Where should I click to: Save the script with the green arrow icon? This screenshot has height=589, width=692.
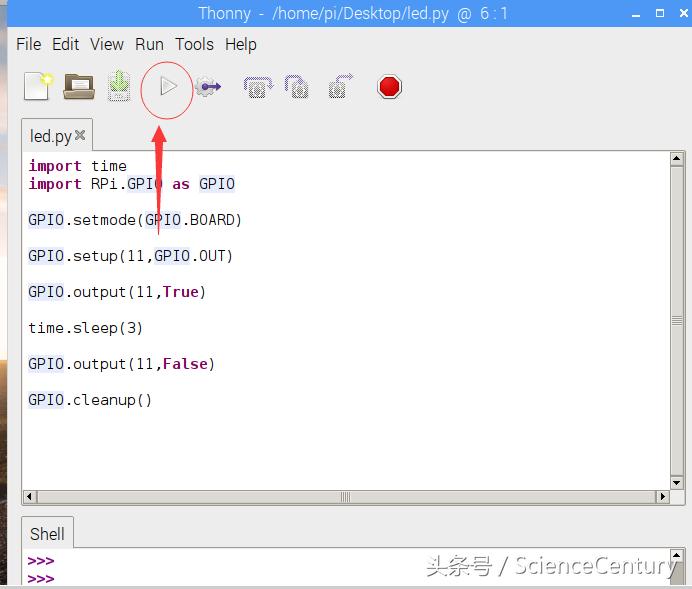pos(119,86)
